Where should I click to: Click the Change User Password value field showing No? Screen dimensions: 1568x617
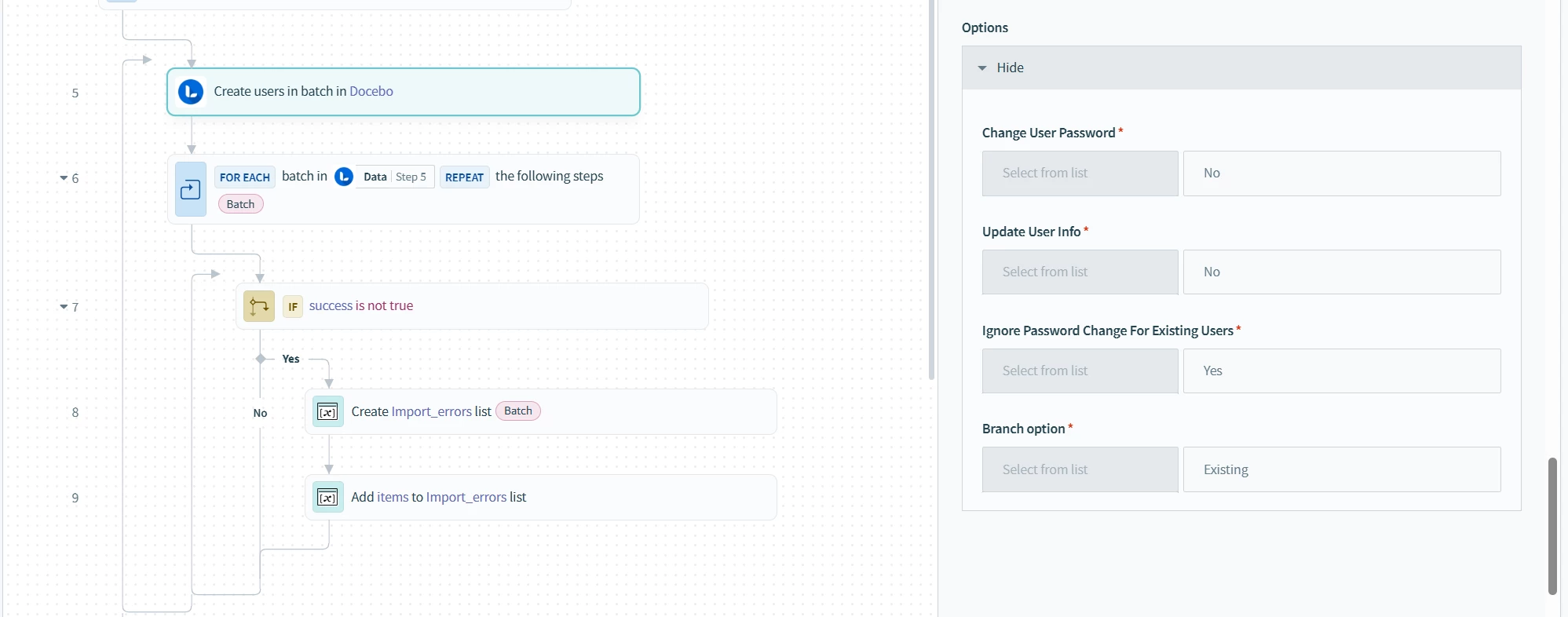[1341, 173]
